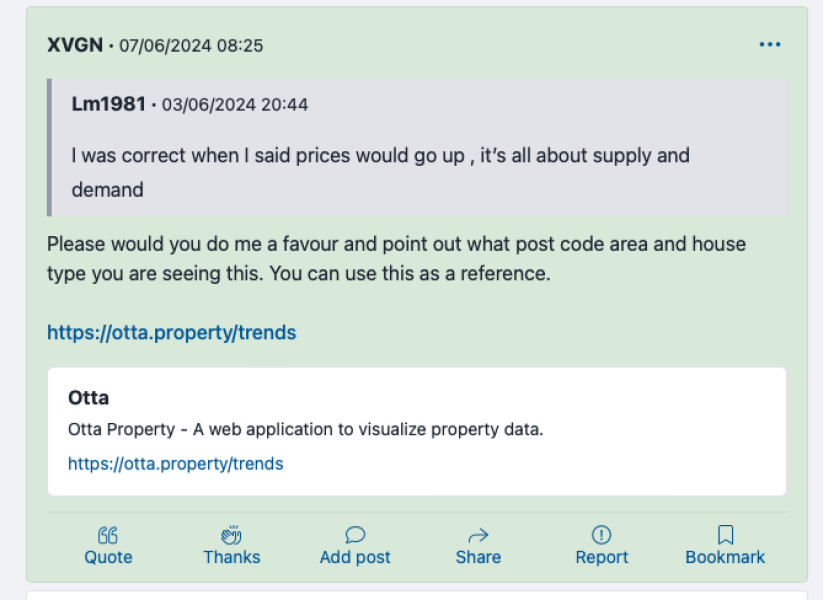Click the Share arrow icon
This screenshot has width=823, height=600.
click(x=478, y=534)
